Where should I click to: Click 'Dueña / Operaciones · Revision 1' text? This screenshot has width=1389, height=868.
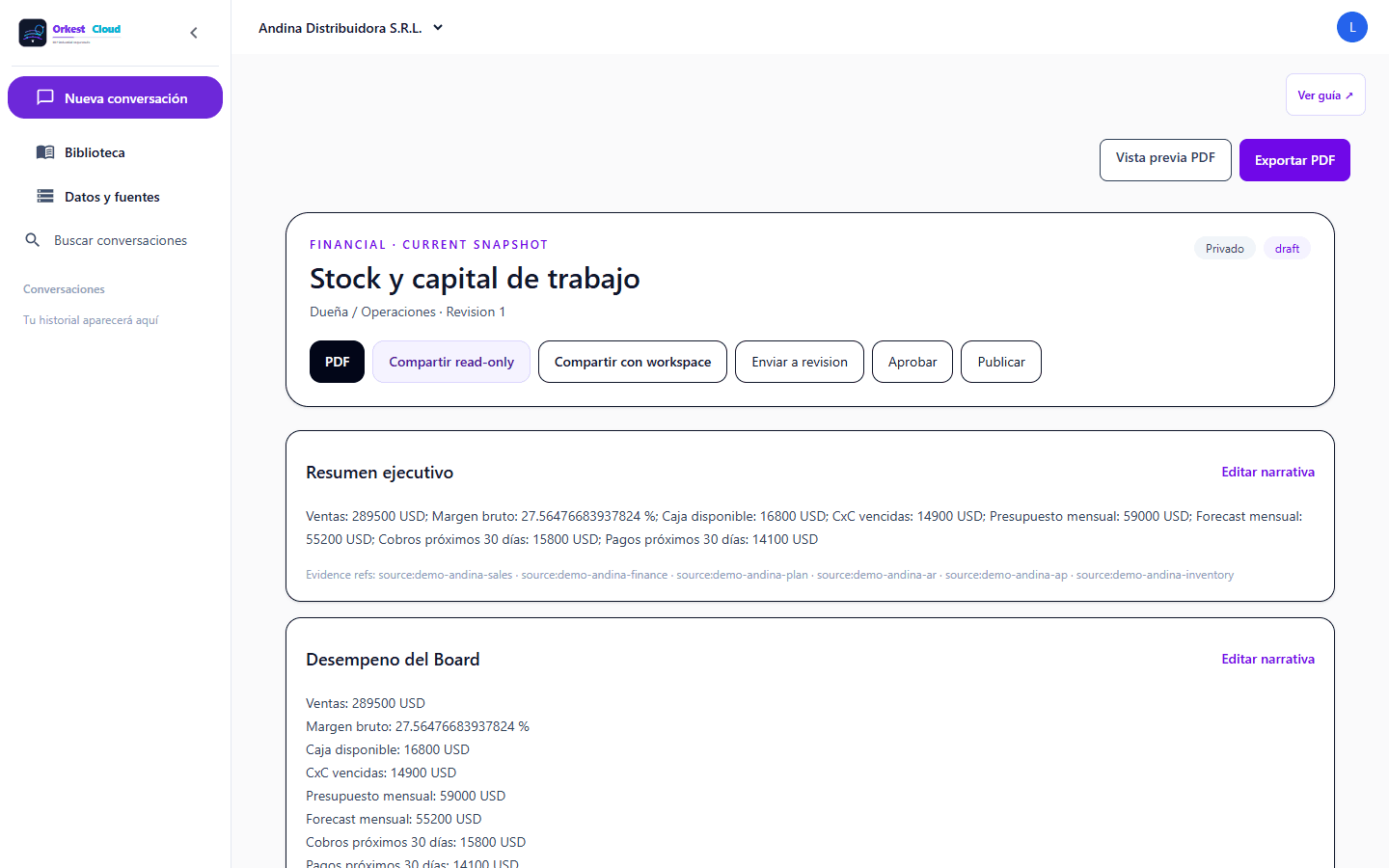pyautogui.click(x=407, y=312)
